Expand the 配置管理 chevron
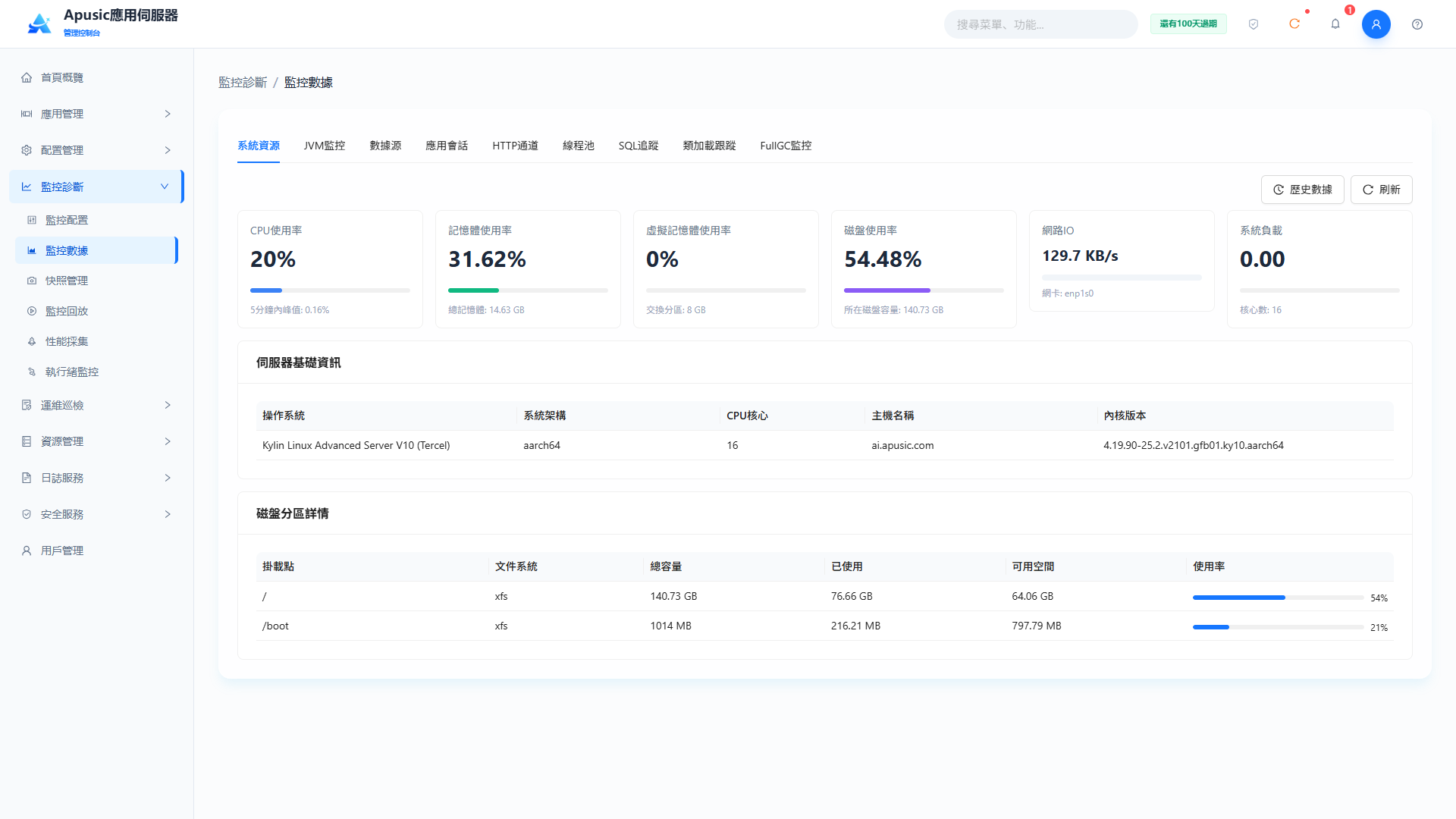Image resolution: width=1456 pixels, height=819 pixels. pyautogui.click(x=168, y=150)
